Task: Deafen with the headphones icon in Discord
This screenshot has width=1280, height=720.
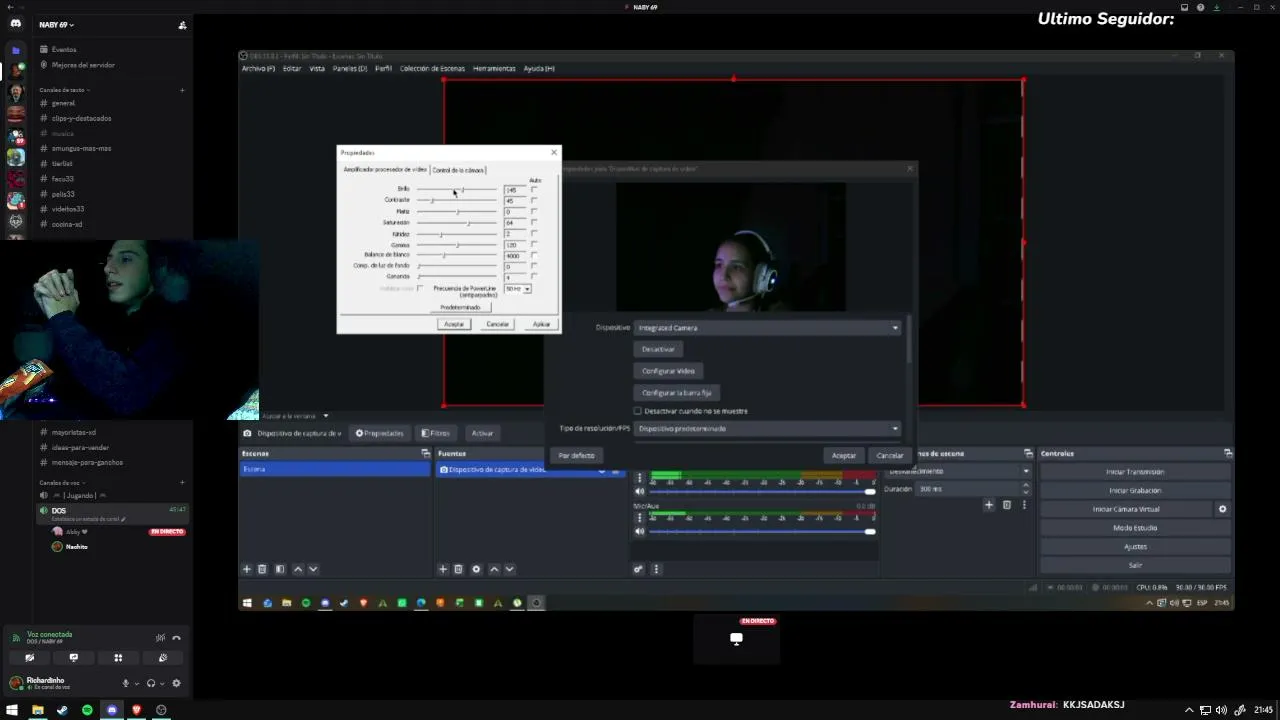Action: (x=151, y=683)
